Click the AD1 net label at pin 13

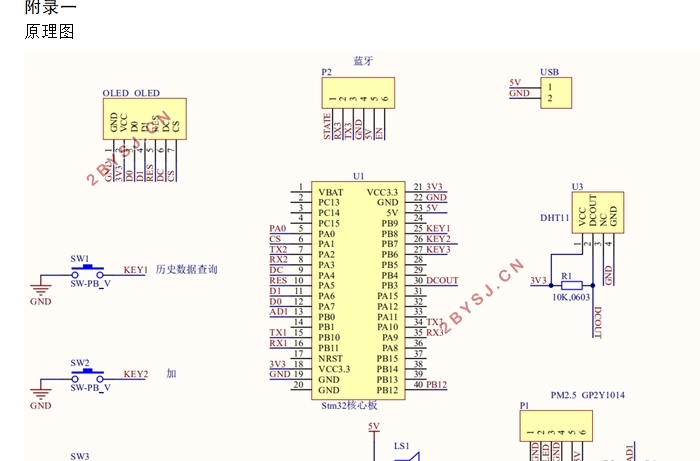(279, 311)
